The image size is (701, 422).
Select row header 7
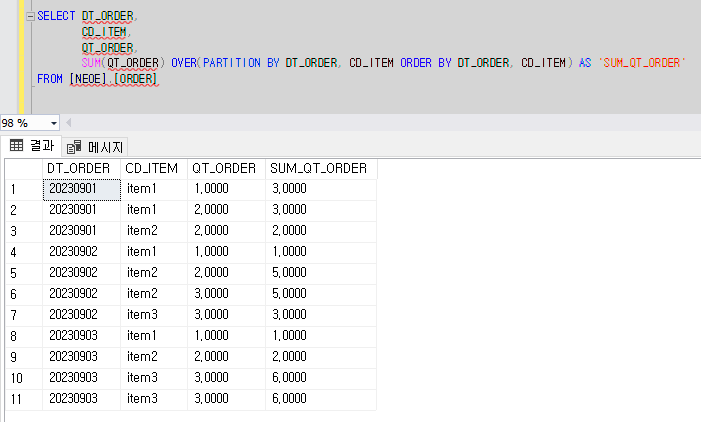click(24, 316)
